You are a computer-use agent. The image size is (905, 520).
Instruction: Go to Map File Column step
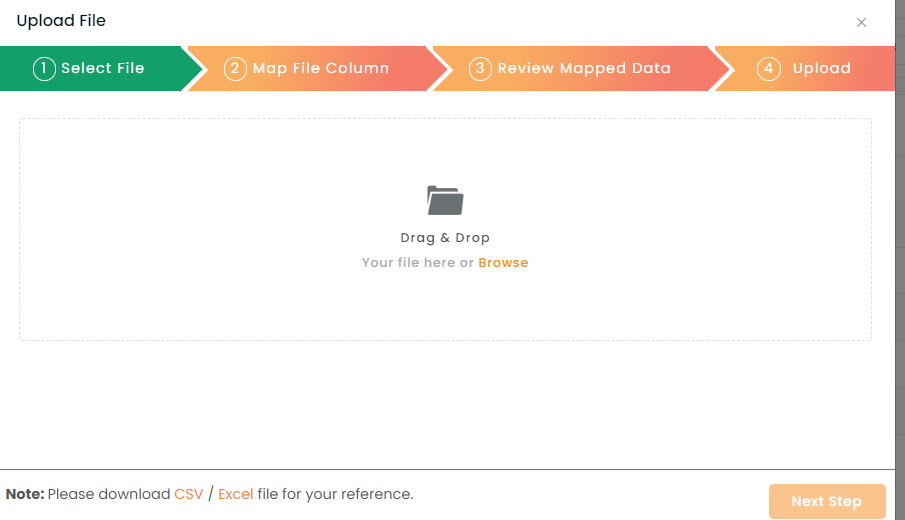pos(316,69)
